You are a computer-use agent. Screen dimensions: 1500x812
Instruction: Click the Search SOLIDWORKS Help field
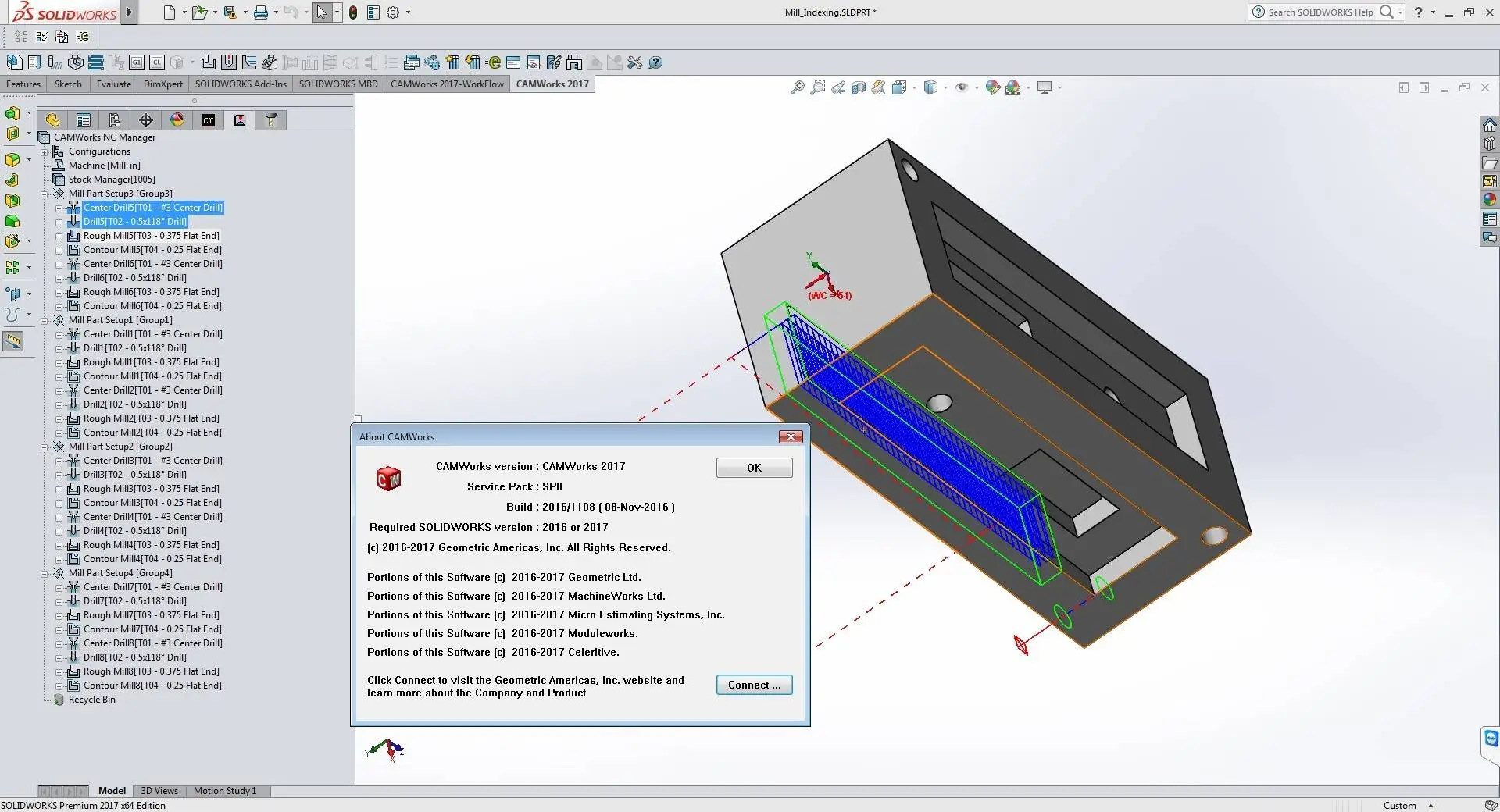[x=1320, y=12]
